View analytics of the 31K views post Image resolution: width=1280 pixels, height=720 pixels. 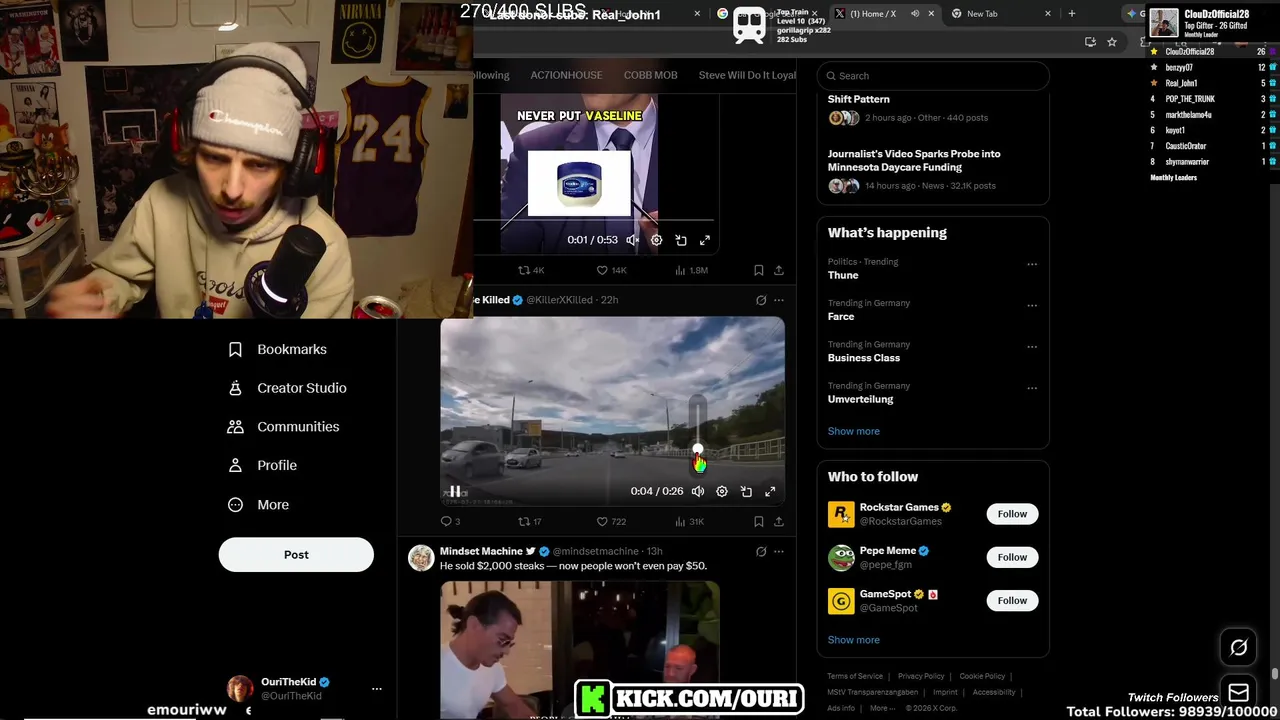[690, 521]
